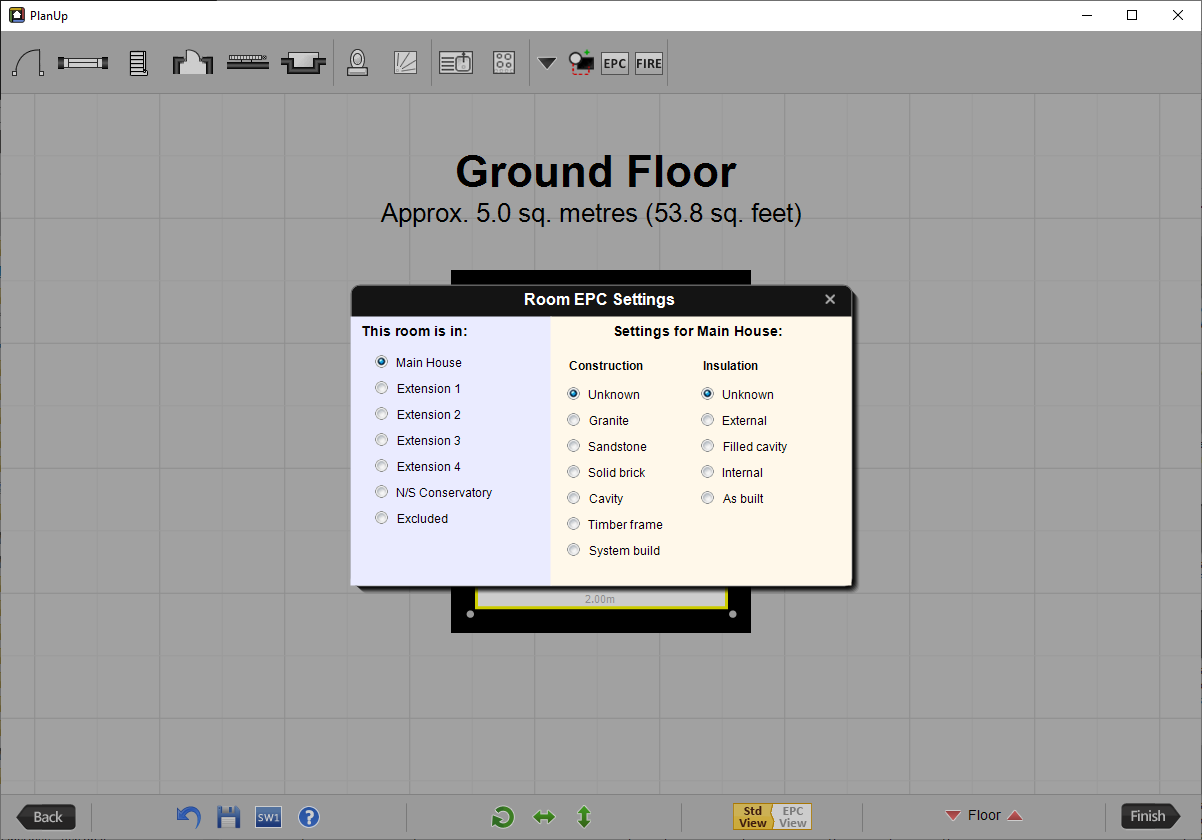The width and height of the screenshot is (1202, 840).
Task: Switch to EPC View
Action: (x=792, y=817)
